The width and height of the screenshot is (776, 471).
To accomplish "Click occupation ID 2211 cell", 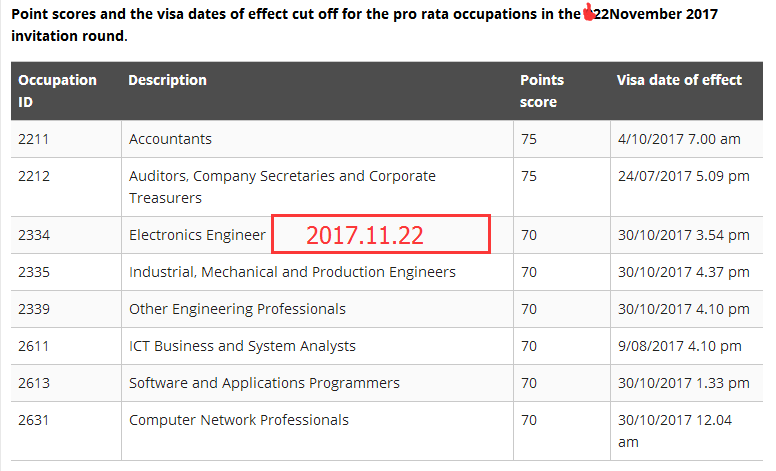I will coord(33,139).
